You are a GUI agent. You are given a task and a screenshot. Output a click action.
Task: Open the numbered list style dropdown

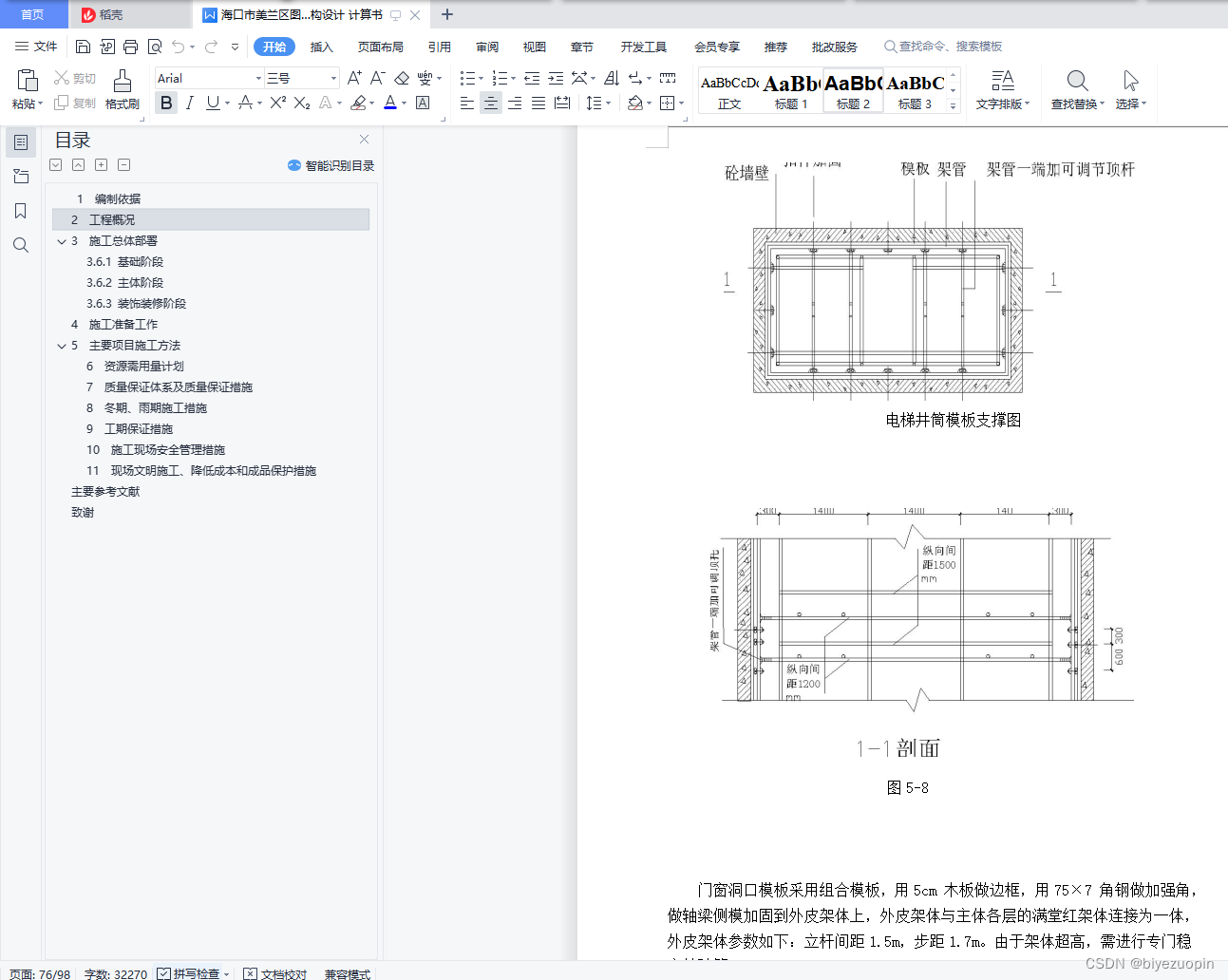pyautogui.click(x=513, y=78)
